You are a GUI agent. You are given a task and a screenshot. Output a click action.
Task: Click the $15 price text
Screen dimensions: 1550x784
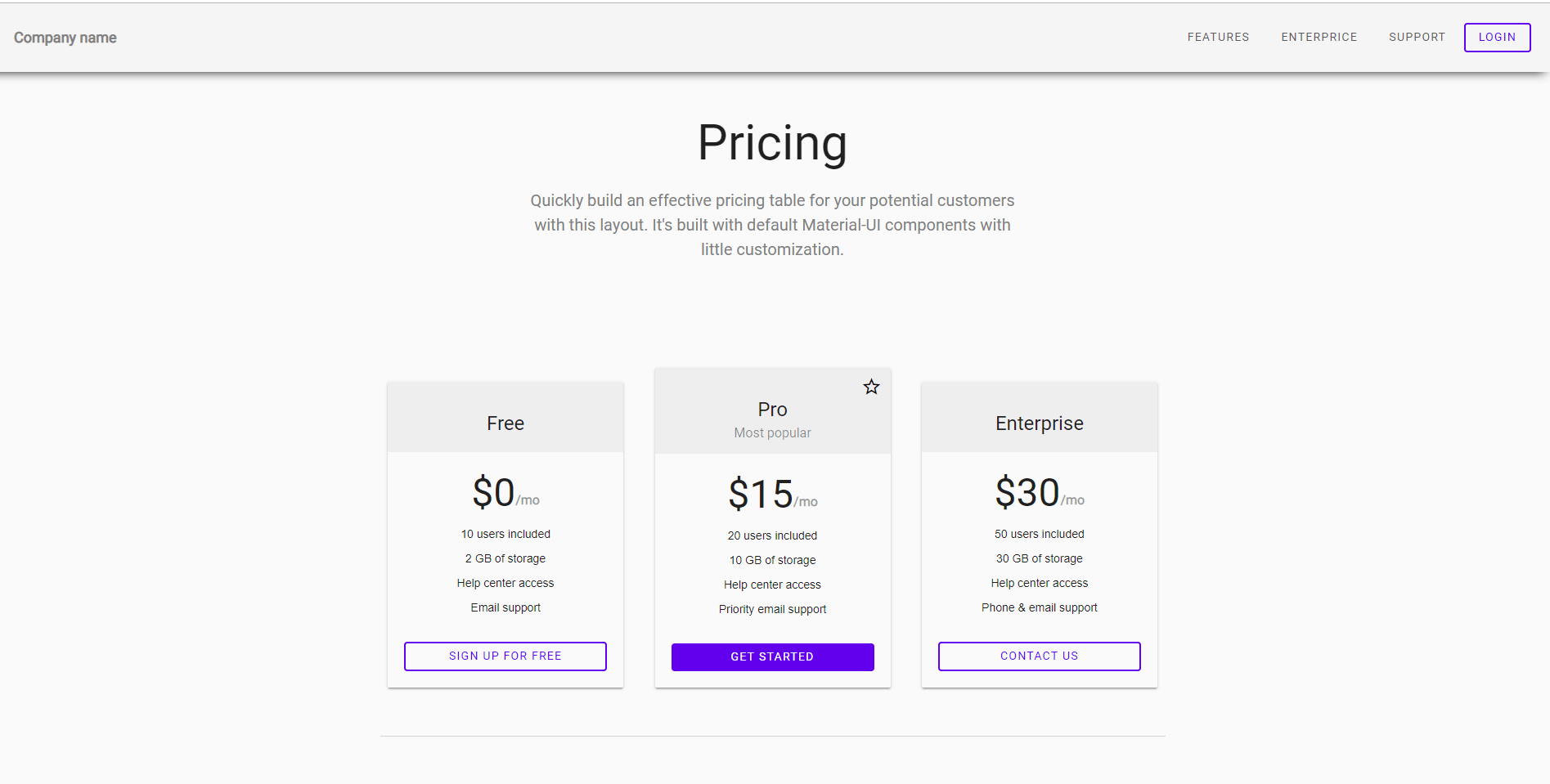[761, 495]
